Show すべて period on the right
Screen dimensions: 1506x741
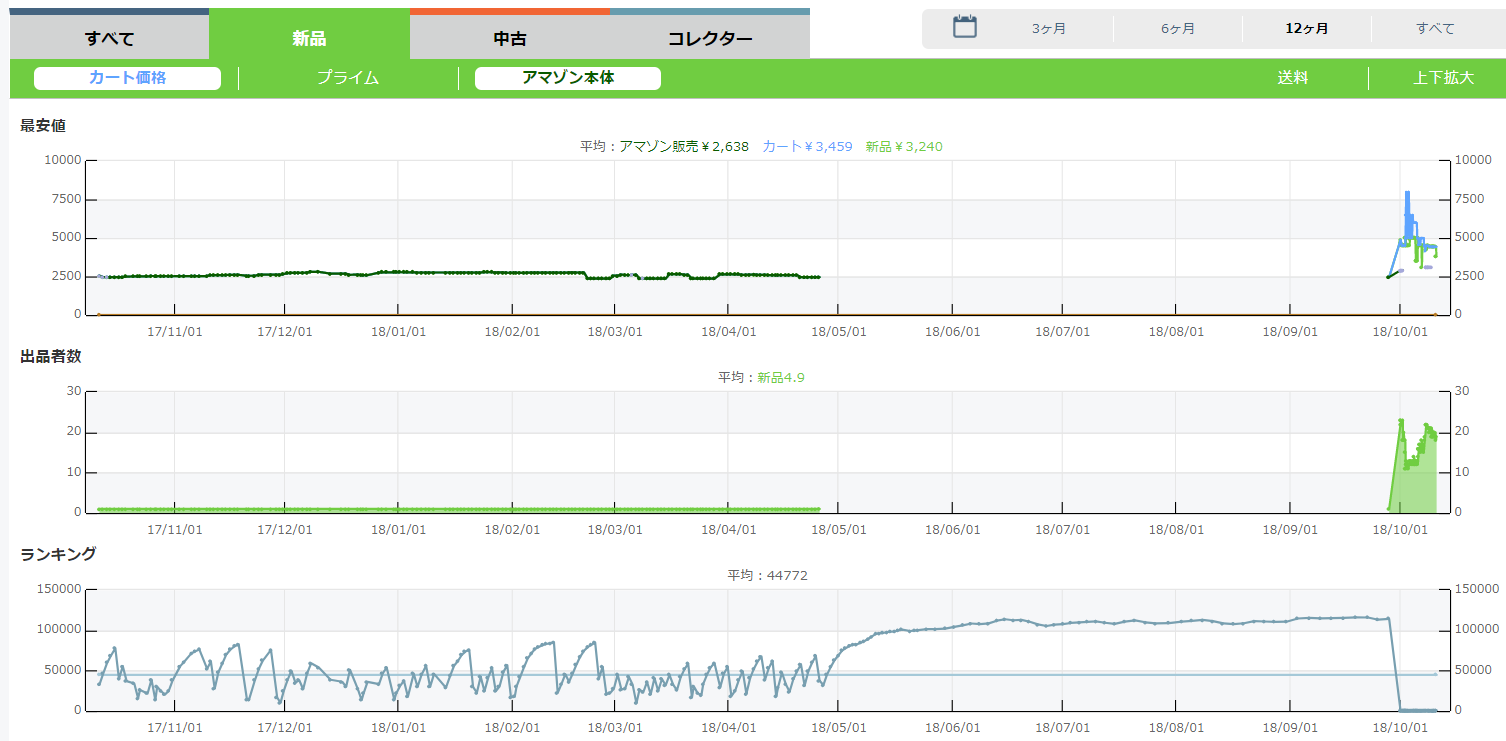[x=1435, y=29]
